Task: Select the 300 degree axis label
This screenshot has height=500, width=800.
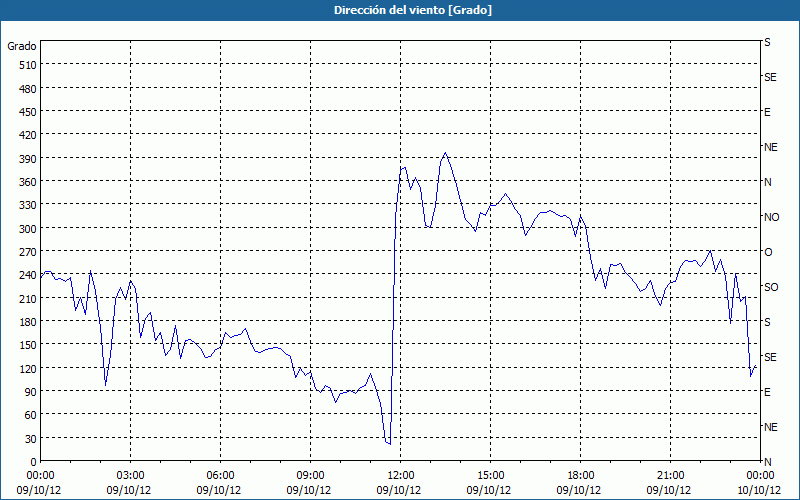Action: pyautogui.click(x=28, y=229)
